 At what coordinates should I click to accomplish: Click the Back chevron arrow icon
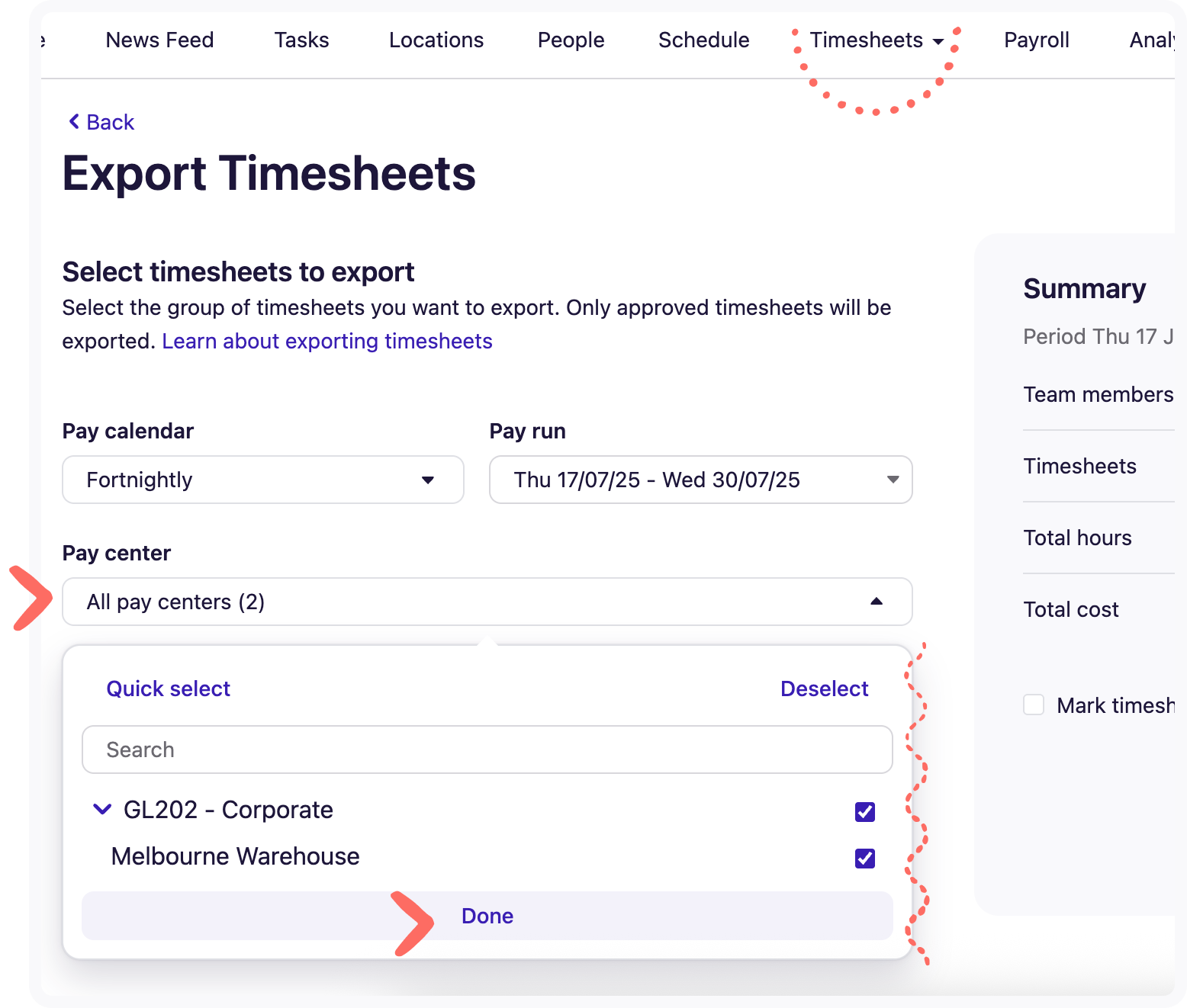click(74, 122)
